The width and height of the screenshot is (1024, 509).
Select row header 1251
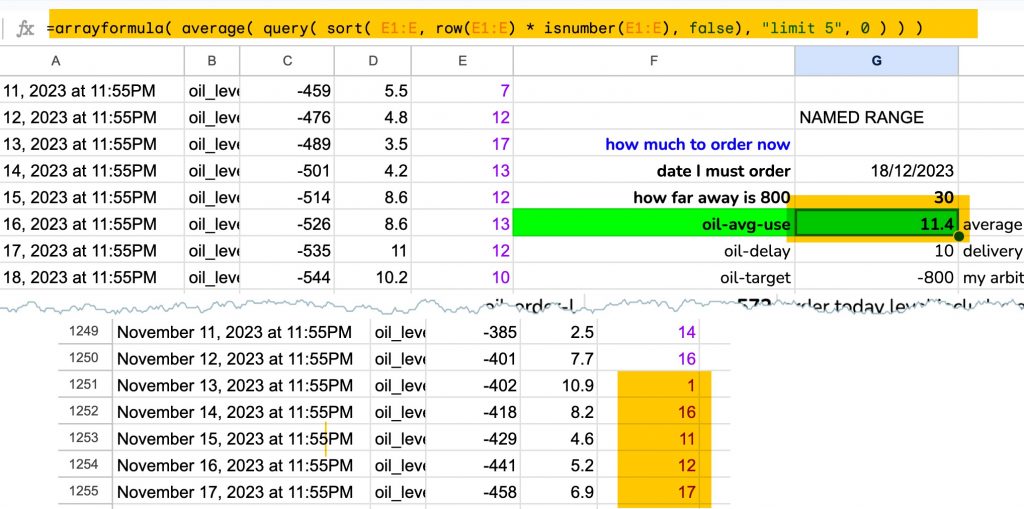coord(85,385)
